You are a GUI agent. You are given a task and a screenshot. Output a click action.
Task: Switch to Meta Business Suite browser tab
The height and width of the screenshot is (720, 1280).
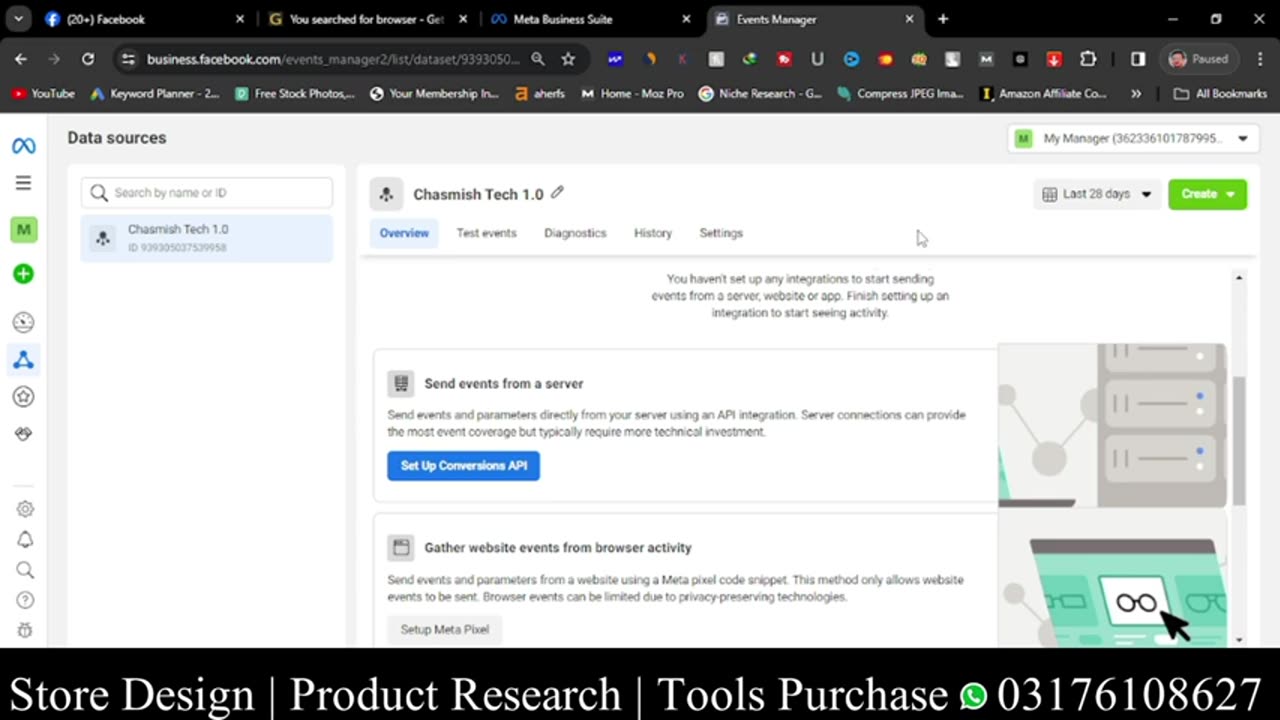591,19
